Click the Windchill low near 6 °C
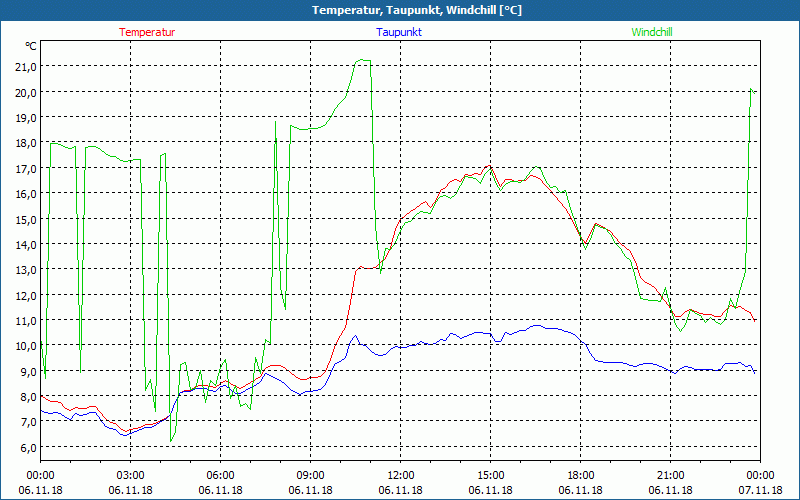The height and width of the screenshot is (500, 800). coord(171,441)
